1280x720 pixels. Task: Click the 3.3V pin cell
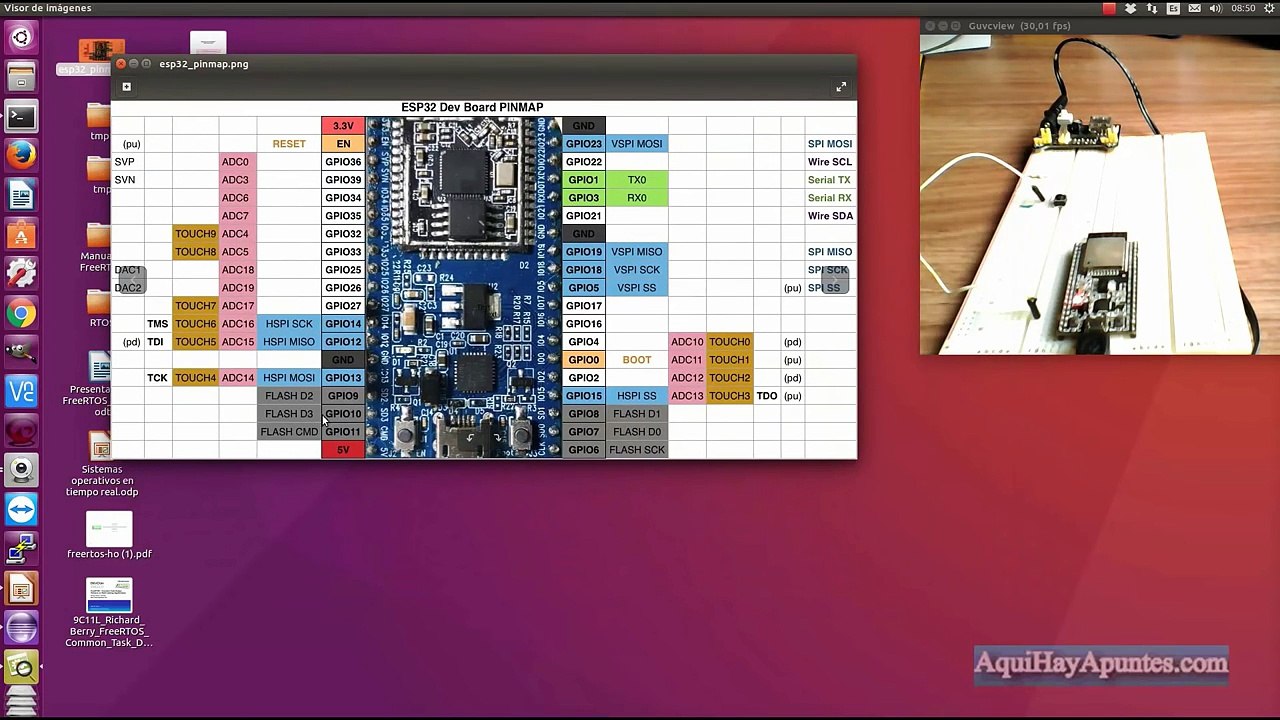point(343,126)
